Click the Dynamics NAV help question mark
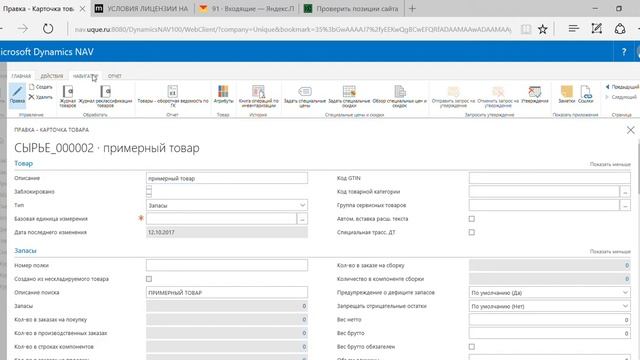The width and height of the screenshot is (640, 360). (x=624, y=52)
